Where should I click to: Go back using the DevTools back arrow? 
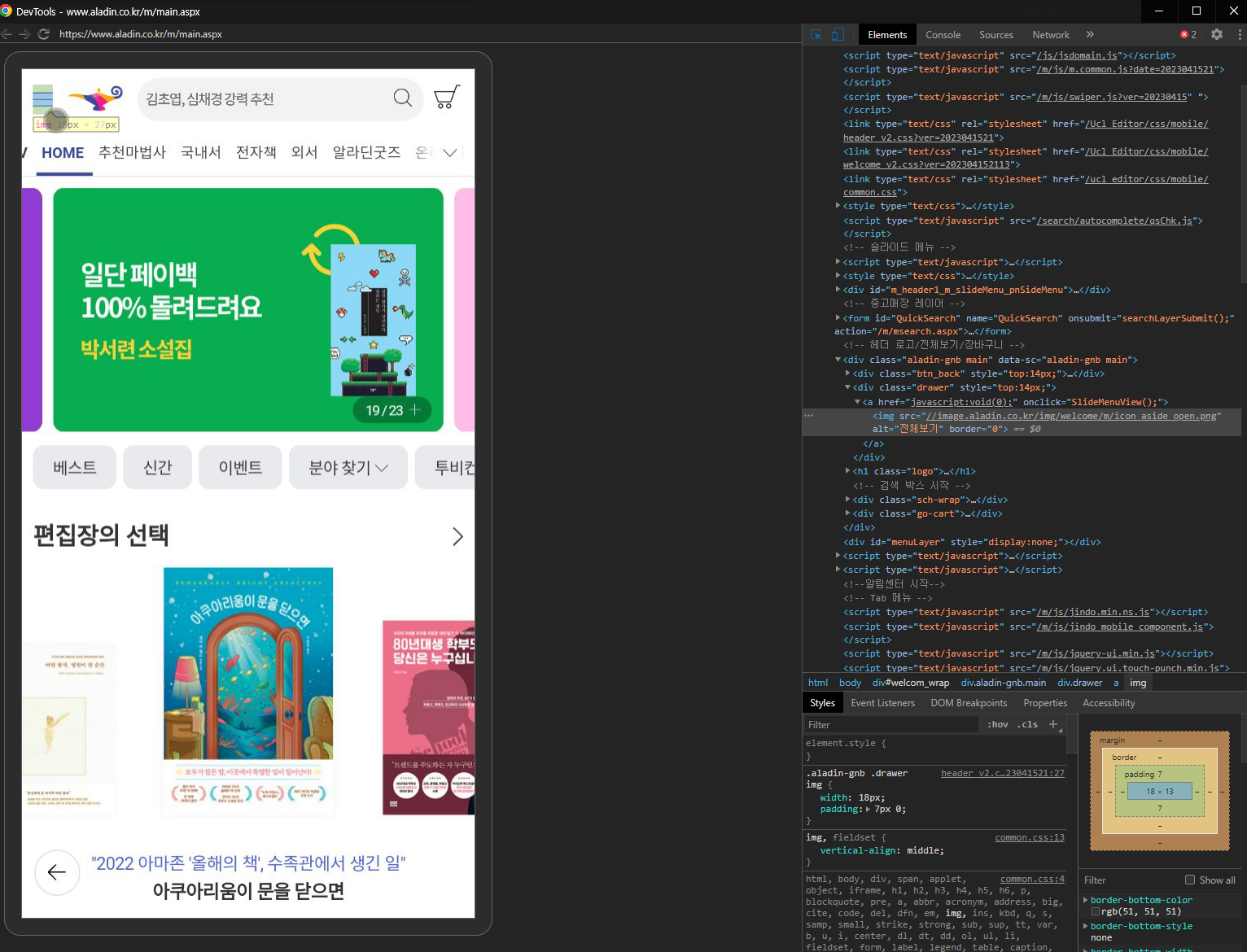[7, 34]
